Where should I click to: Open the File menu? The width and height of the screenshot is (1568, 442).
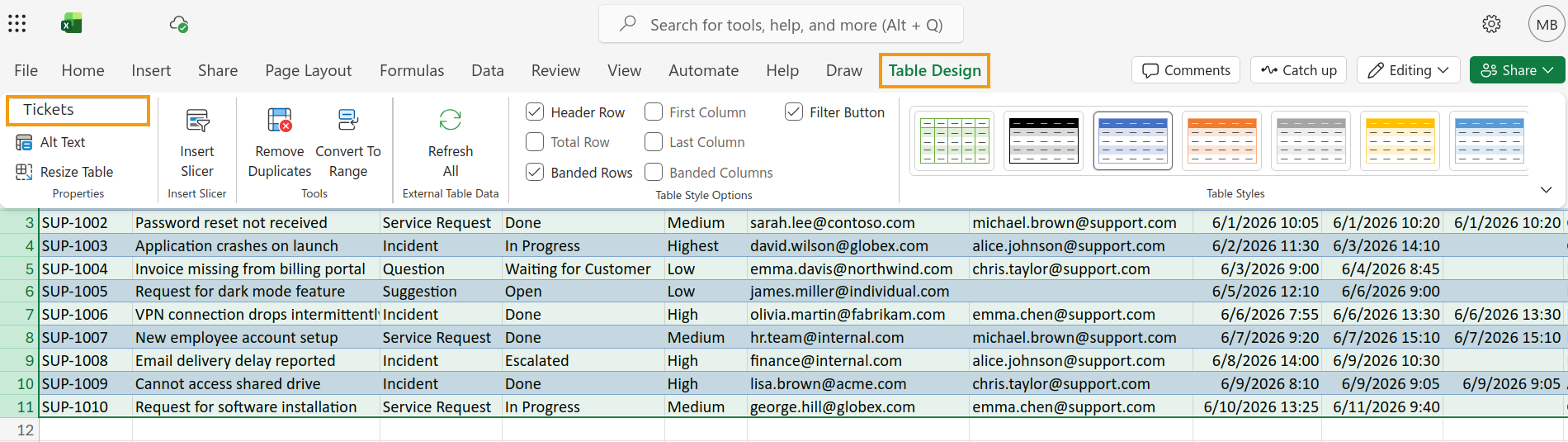pyautogui.click(x=26, y=70)
